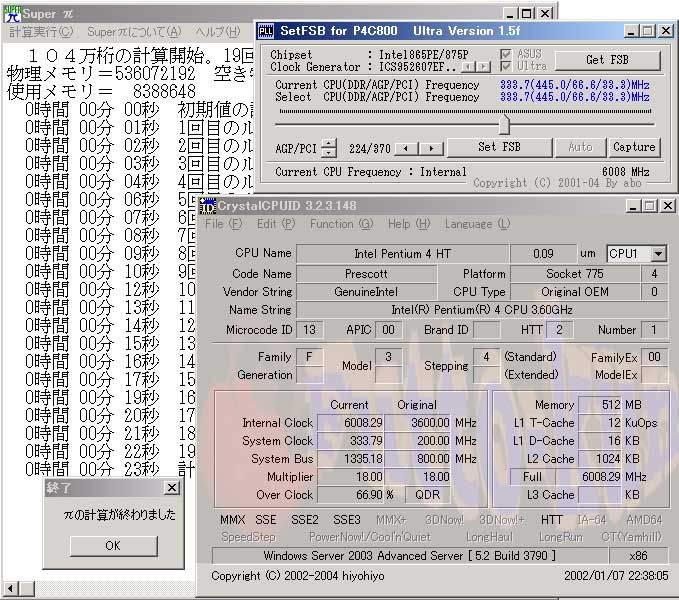Click left arrow beside 224/370
The height and width of the screenshot is (600, 679).
pyautogui.click(x=406, y=148)
